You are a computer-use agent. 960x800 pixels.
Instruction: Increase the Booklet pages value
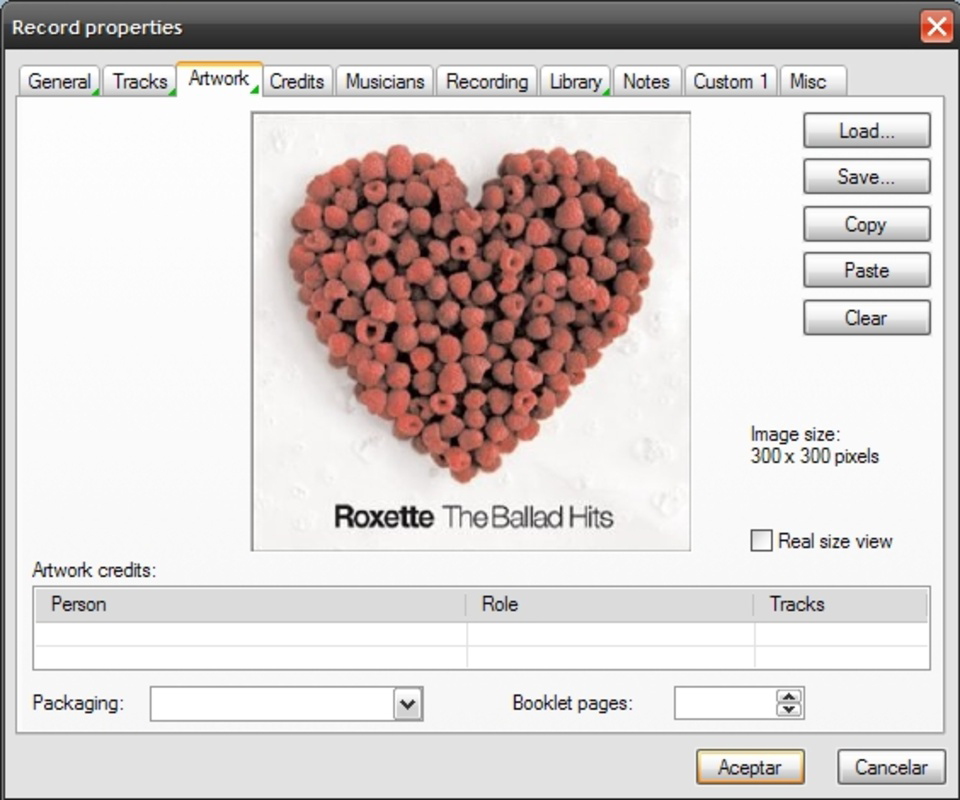pos(787,697)
